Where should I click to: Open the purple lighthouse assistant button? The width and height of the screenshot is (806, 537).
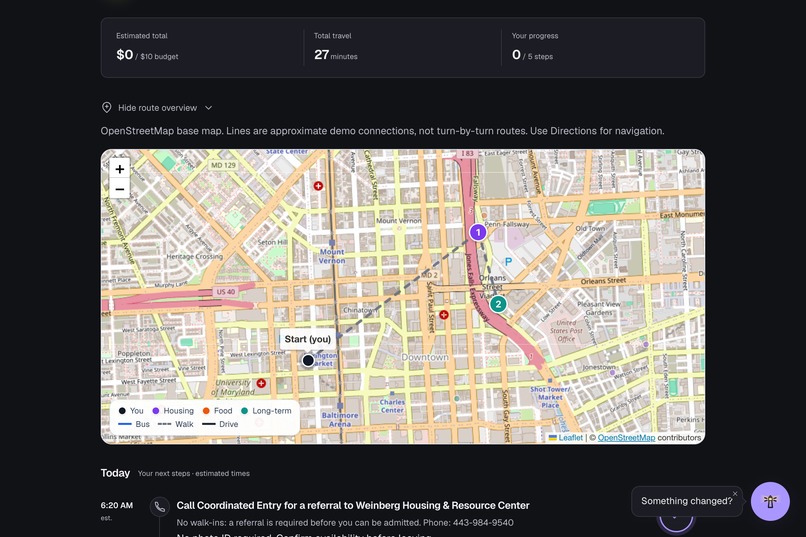click(x=770, y=502)
